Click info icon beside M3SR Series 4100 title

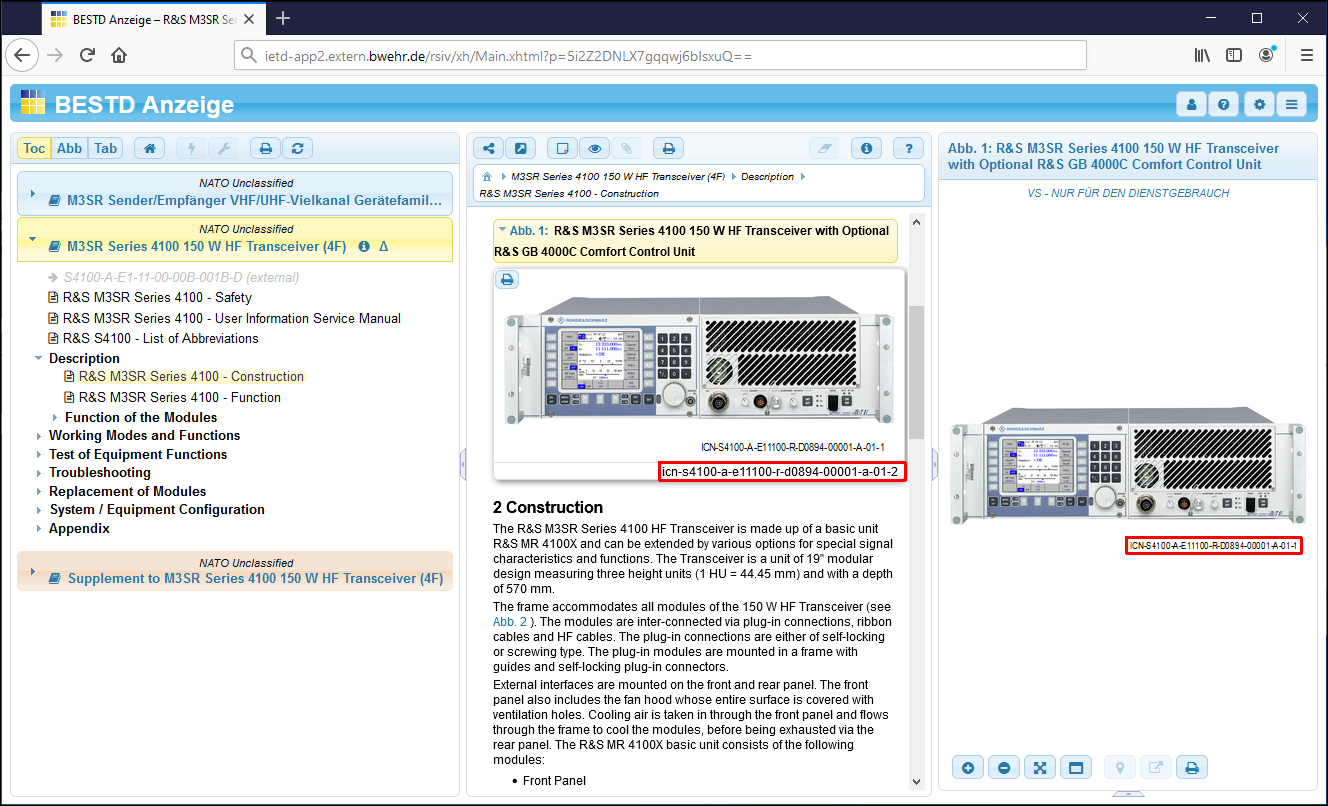tap(364, 246)
